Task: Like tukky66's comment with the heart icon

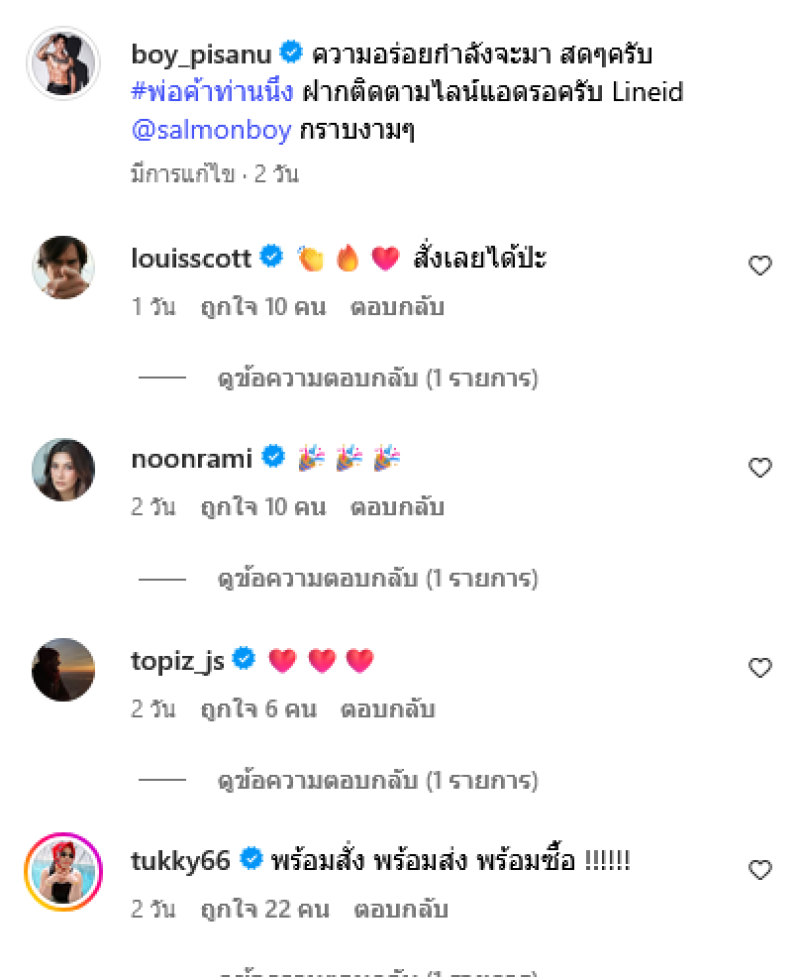Action: pyautogui.click(x=760, y=870)
